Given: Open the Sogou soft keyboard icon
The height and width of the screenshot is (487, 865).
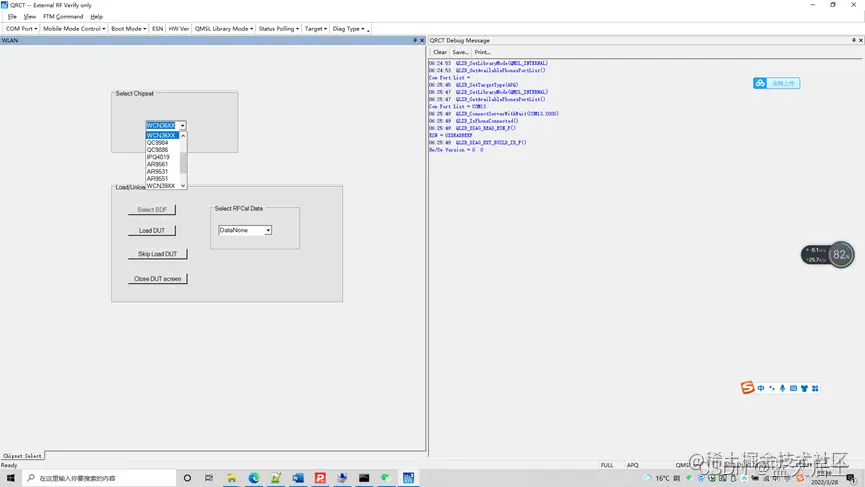Looking at the screenshot, I should [793, 388].
